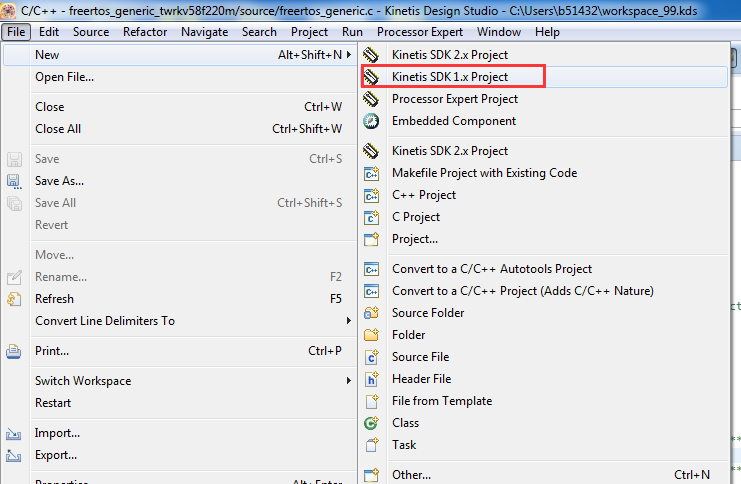
Task: Select Header File entry
Action: 544,379
